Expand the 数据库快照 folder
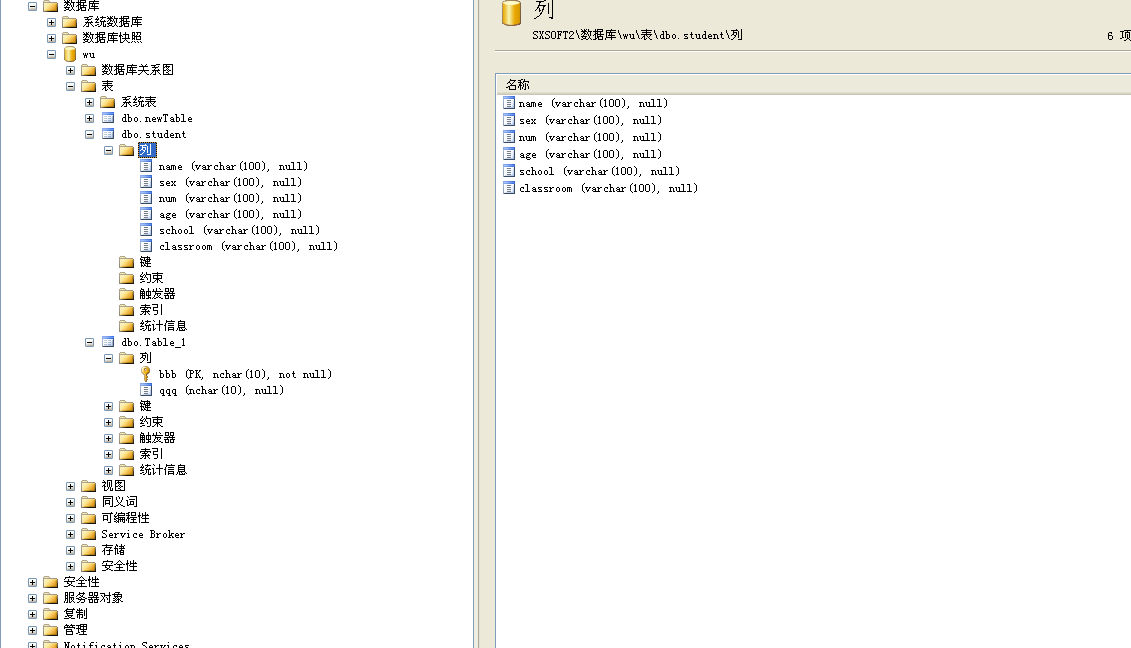The image size is (1131, 648). pos(51,38)
